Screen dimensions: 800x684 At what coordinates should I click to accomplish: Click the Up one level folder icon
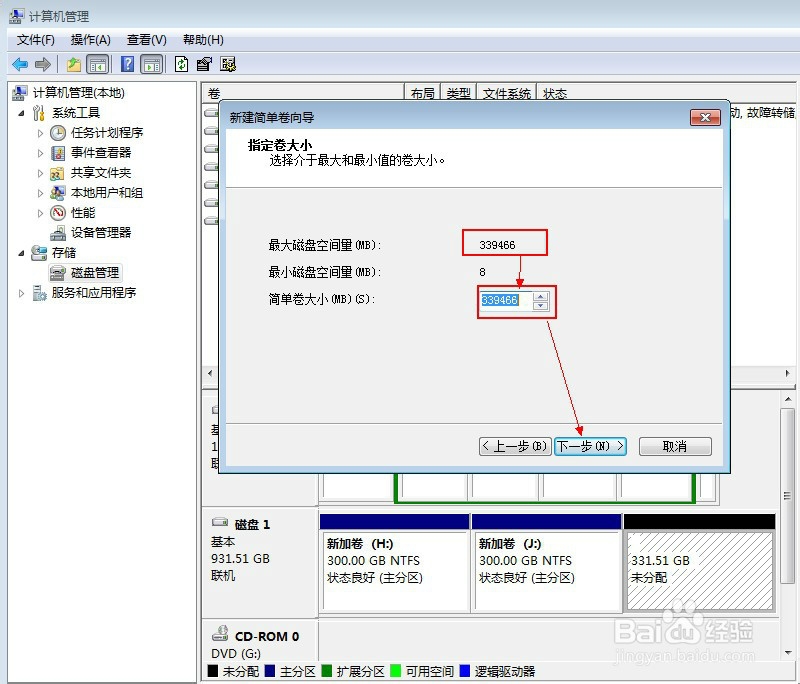click(74, 64)
